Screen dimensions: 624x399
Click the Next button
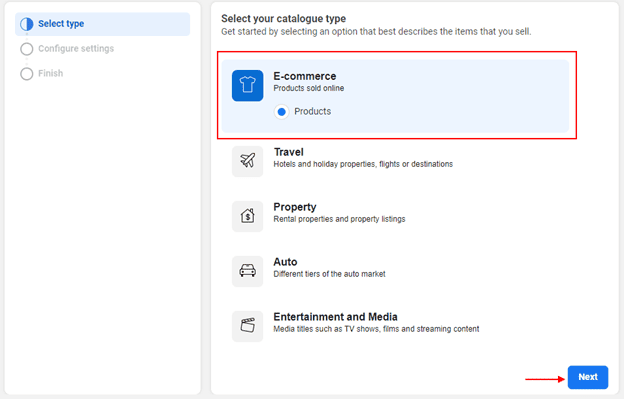(588, 377)
